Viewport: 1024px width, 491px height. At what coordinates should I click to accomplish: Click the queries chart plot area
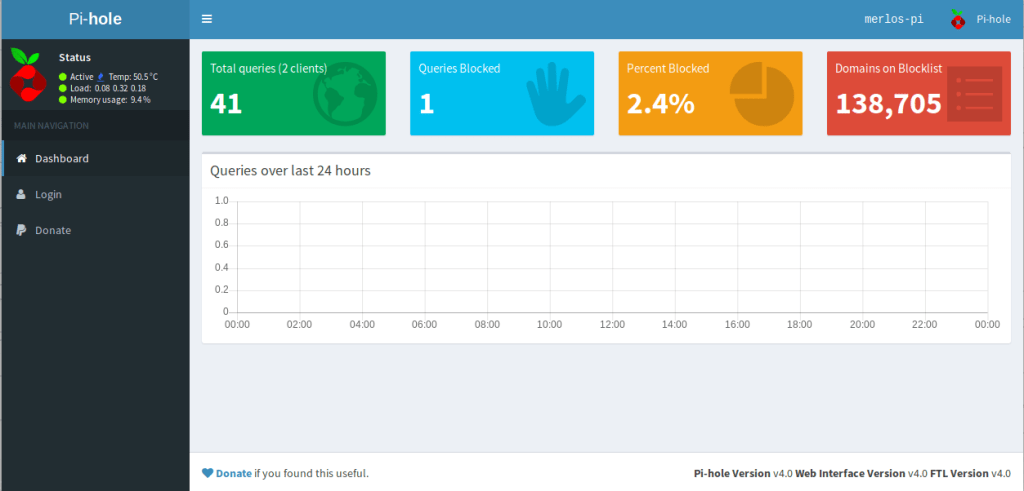coord(612,257)
